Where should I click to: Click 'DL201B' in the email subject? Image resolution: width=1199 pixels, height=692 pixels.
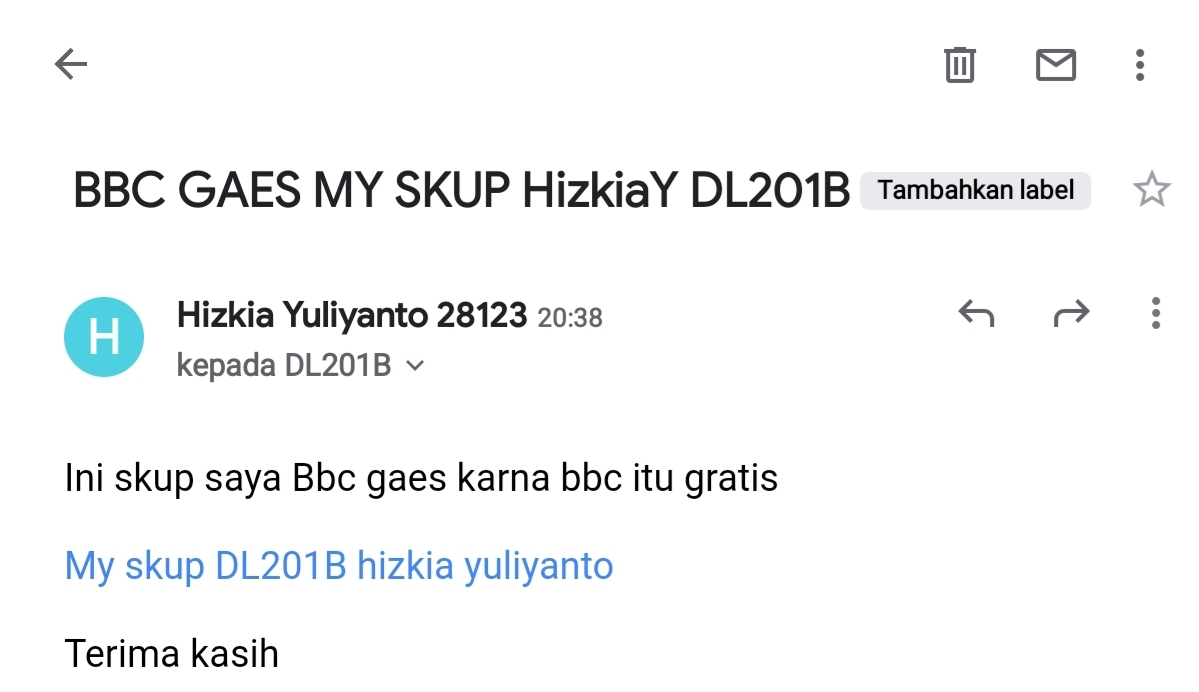click(x=769, y=190)
